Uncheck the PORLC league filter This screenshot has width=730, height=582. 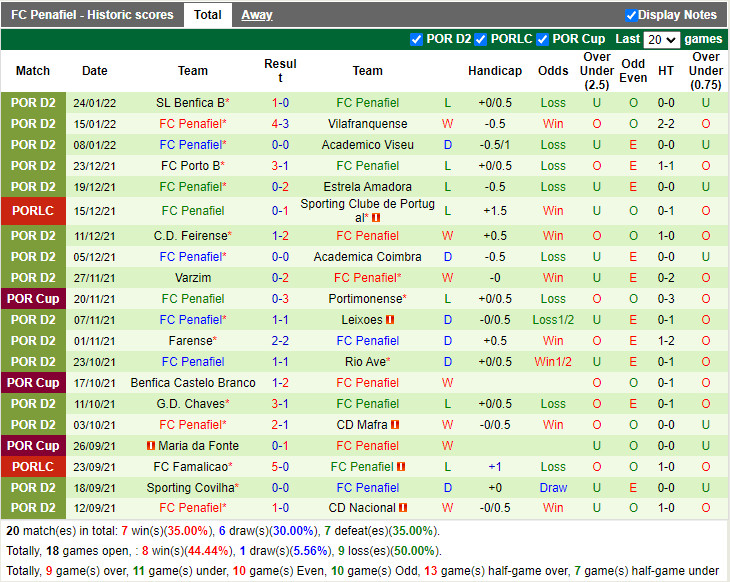tap(480, 40)
